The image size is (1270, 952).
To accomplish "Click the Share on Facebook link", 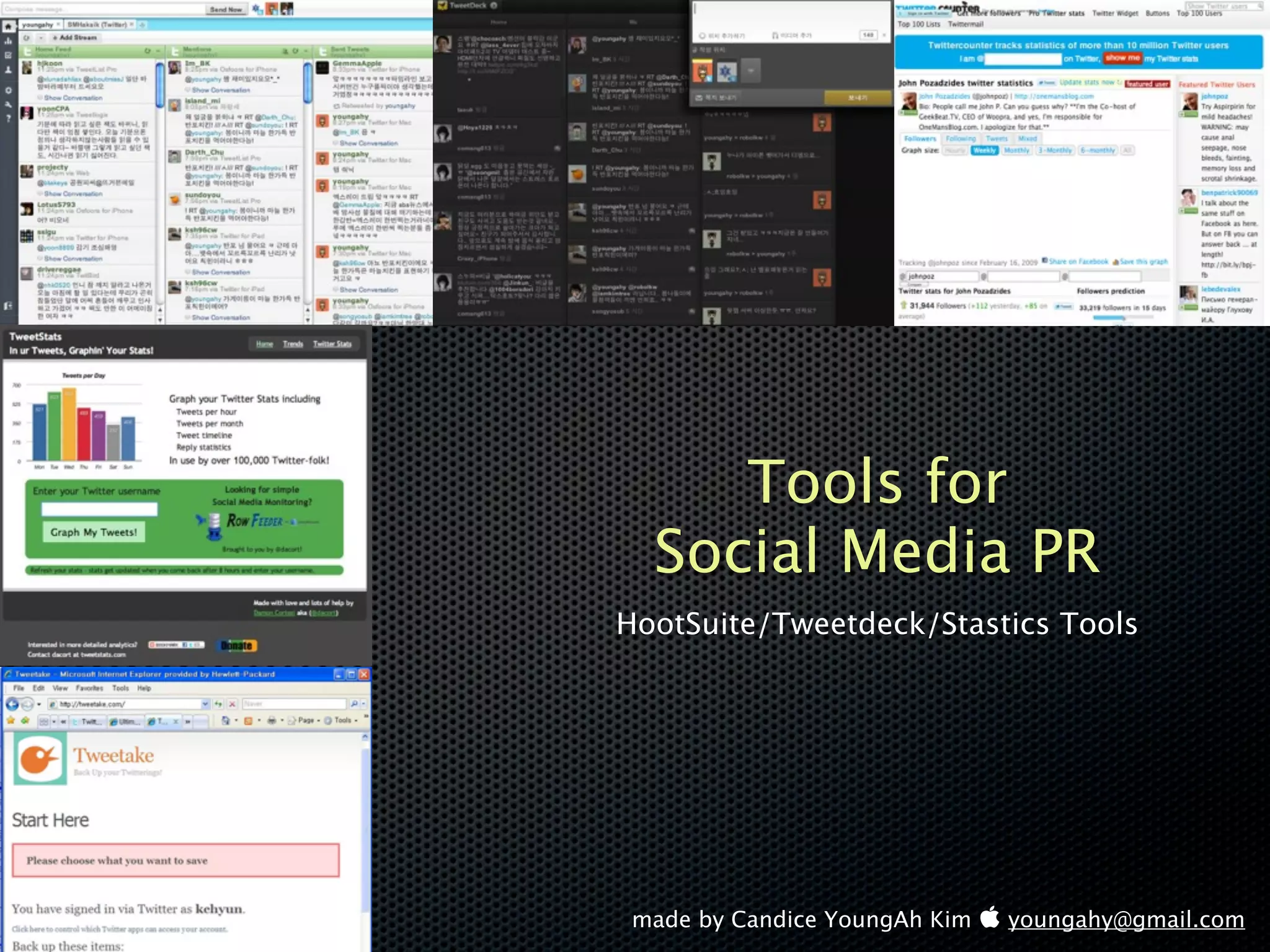I will (x=1075, y=262).
